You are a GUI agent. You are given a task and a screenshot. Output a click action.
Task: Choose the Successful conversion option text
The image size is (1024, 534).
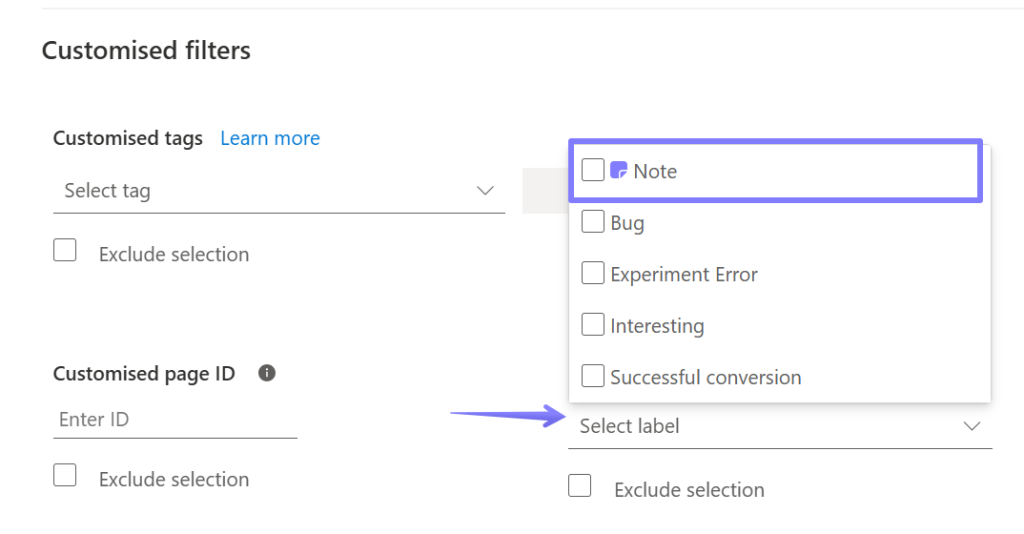pyautogui.click(x=706, y=377)
